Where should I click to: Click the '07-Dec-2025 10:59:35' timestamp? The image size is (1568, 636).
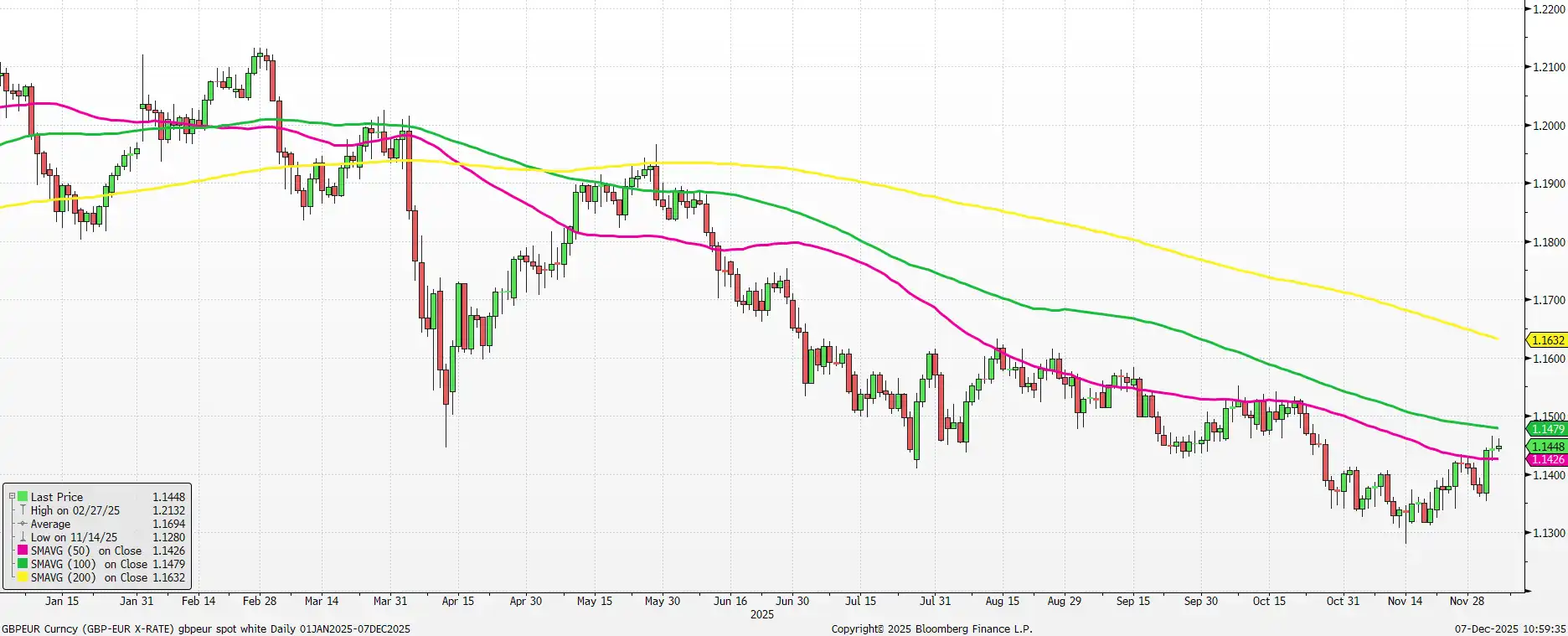point(1510,628)
